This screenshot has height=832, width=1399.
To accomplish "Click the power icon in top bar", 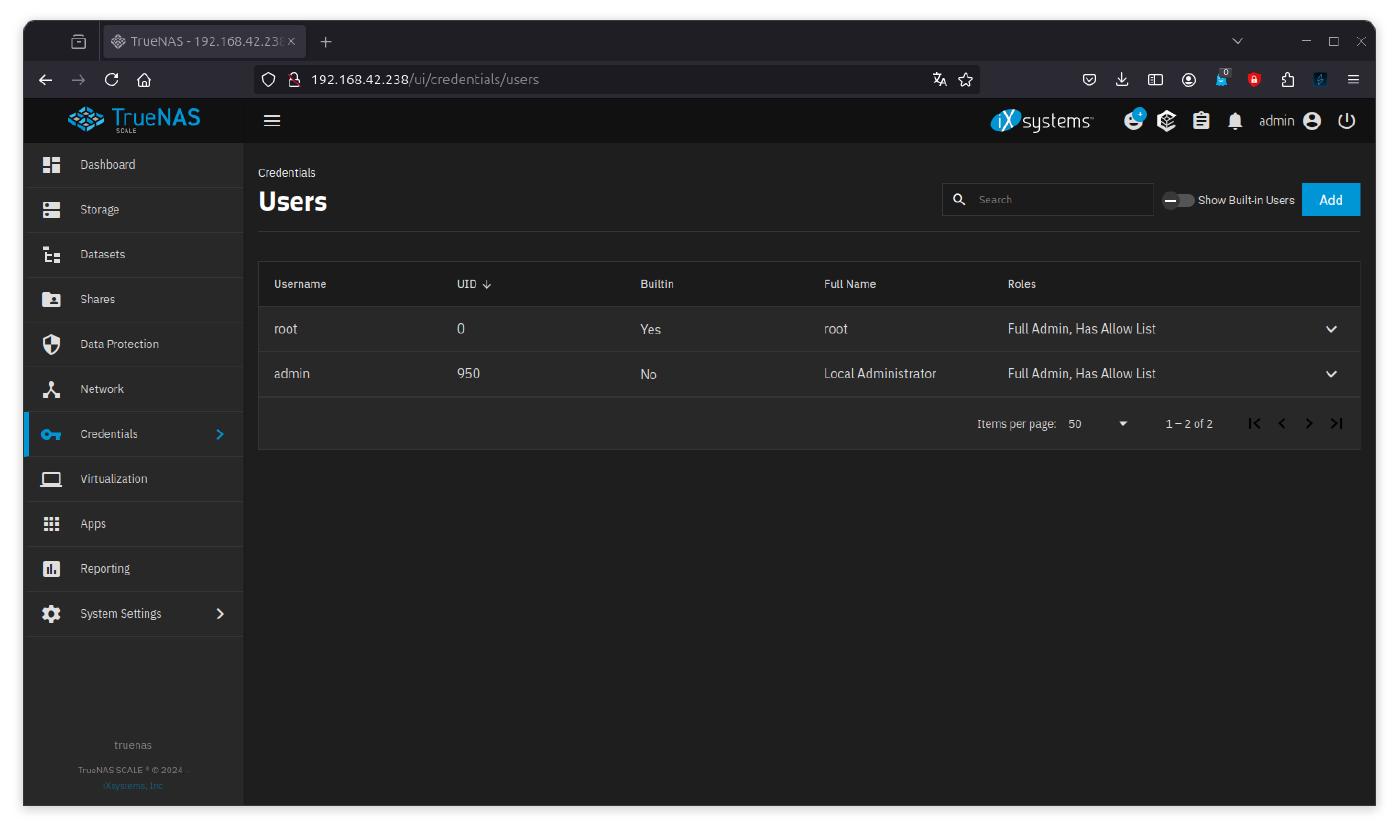I will [1346, 121].
